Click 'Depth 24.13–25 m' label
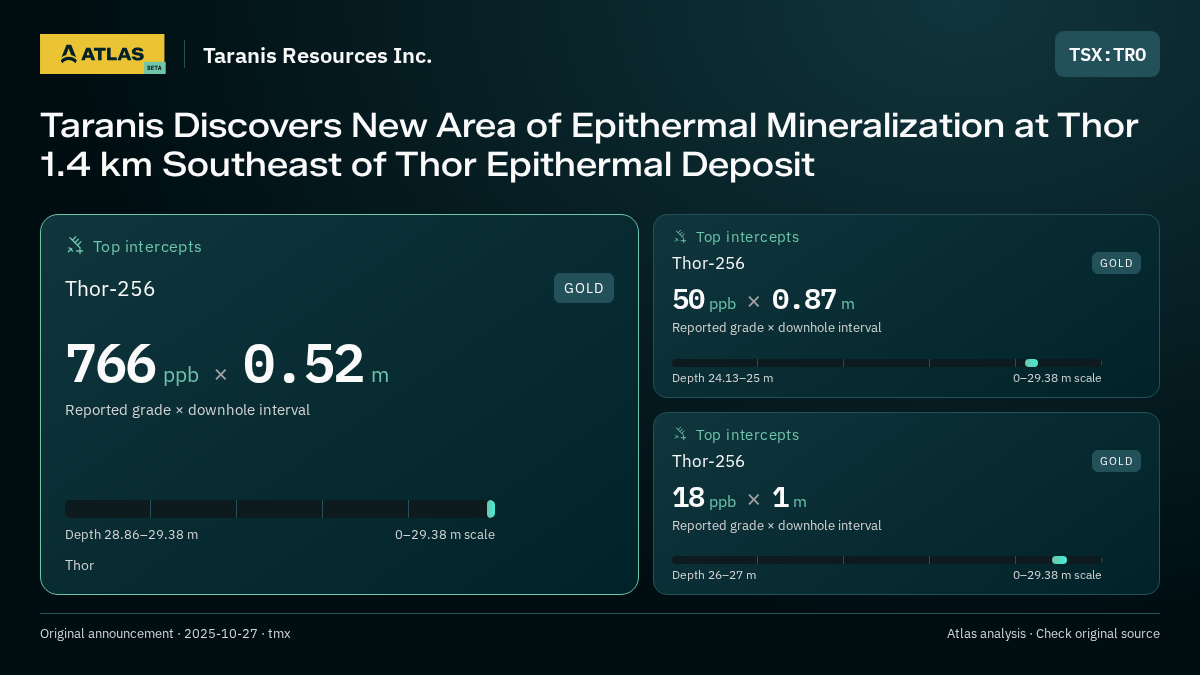 [722, 378]
